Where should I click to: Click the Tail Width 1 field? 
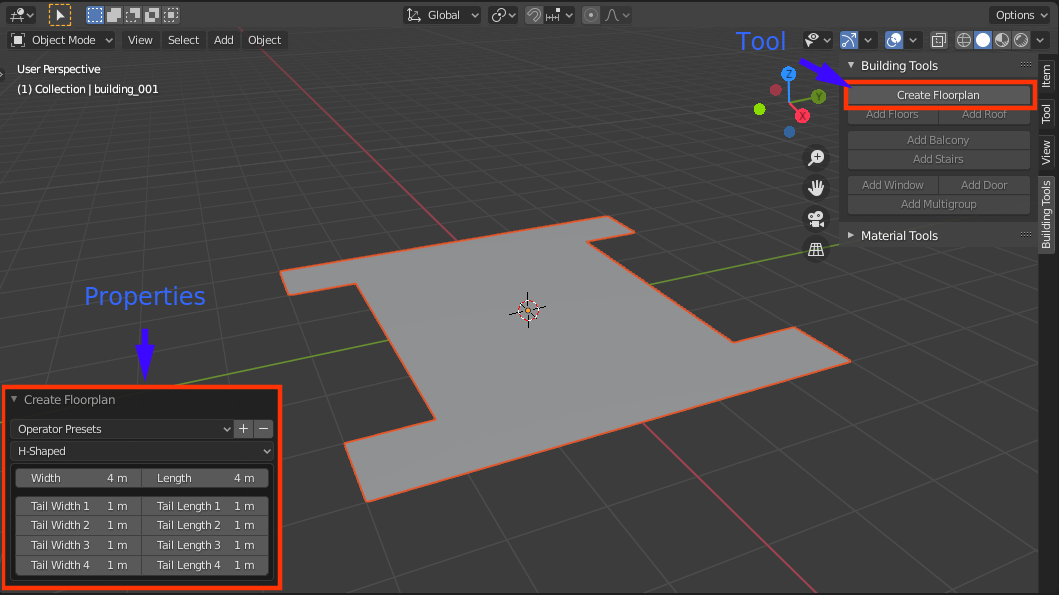pos(78,506)
